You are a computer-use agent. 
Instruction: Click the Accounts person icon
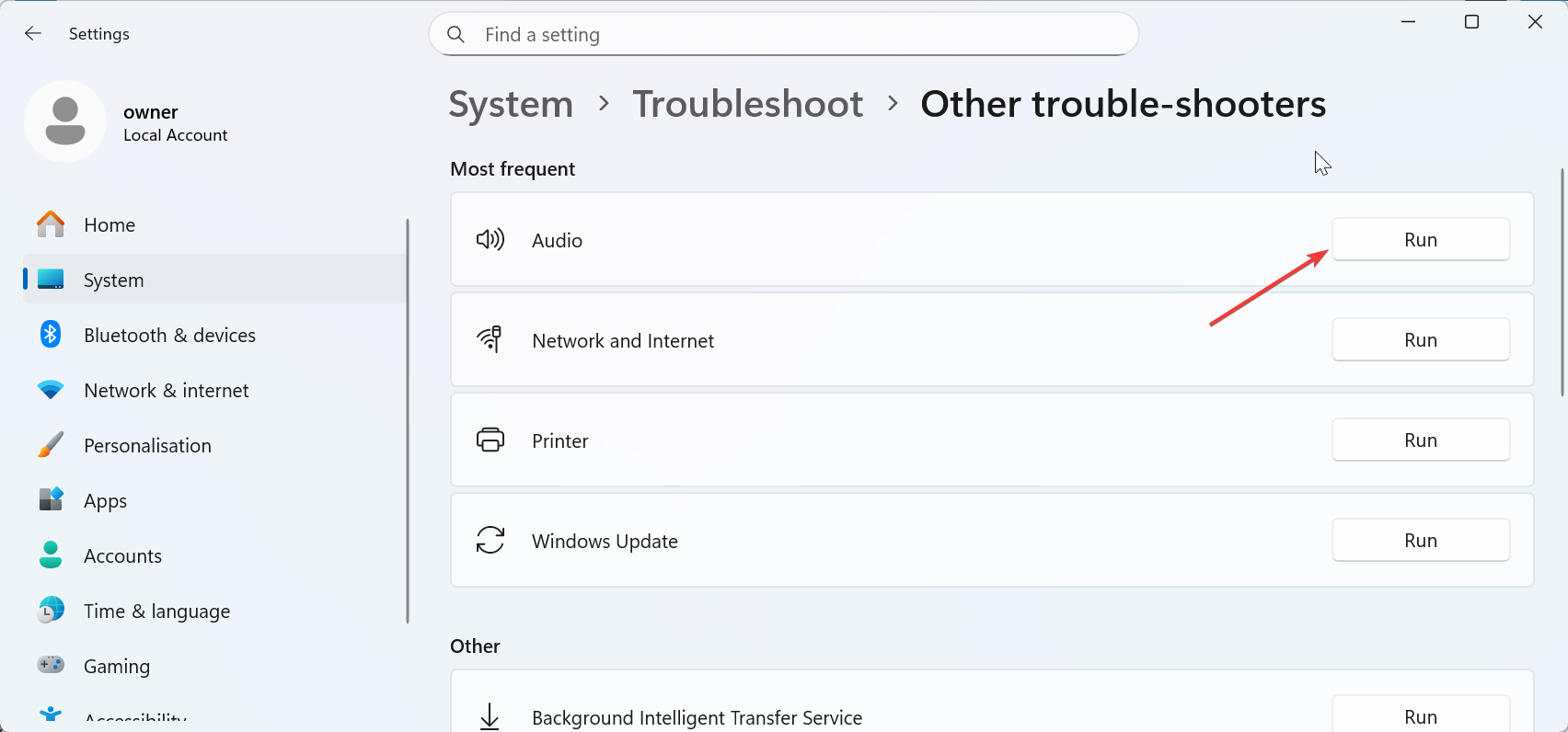[x=51, y=555]
